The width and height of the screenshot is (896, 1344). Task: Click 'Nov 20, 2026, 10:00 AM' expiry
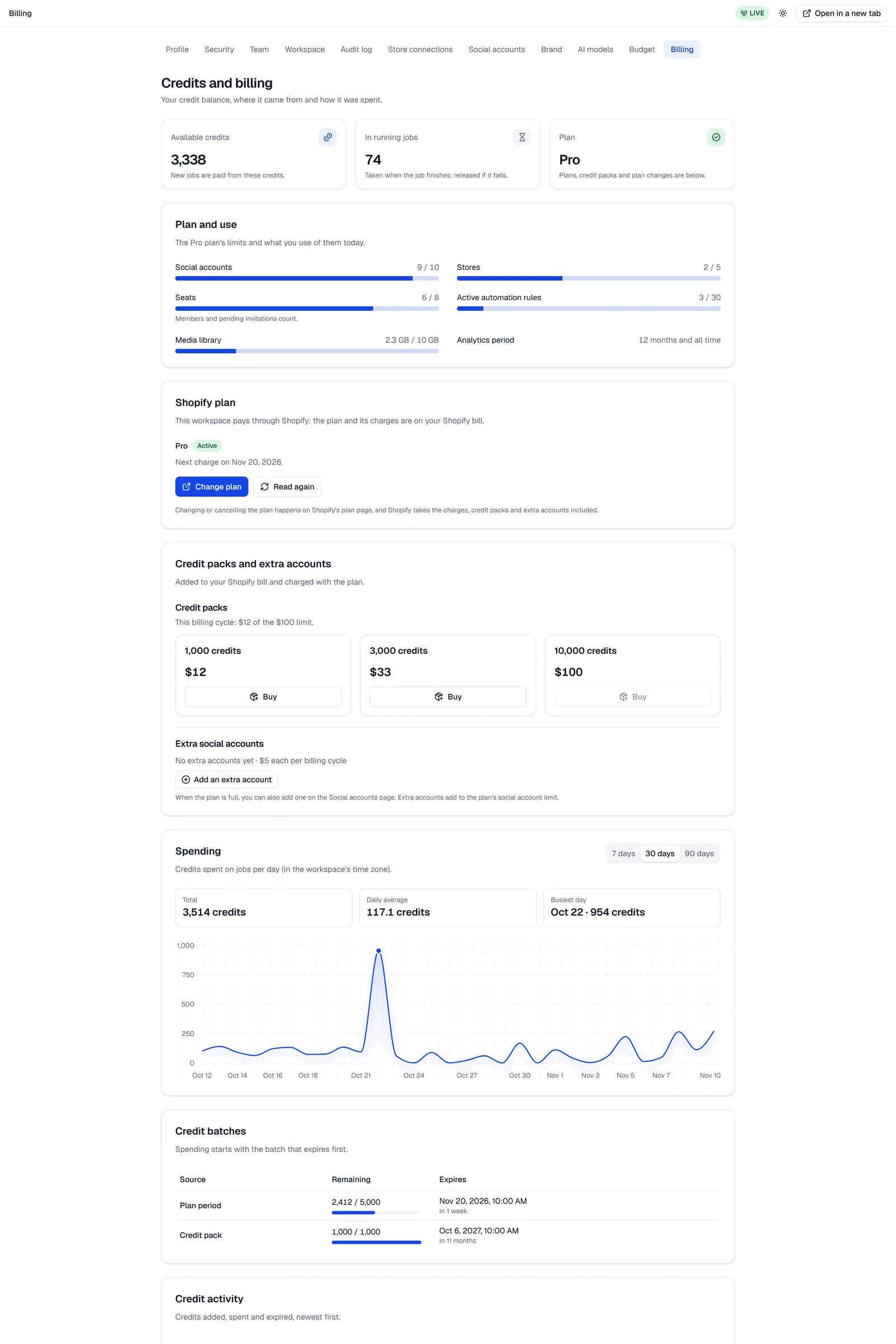483,1201
